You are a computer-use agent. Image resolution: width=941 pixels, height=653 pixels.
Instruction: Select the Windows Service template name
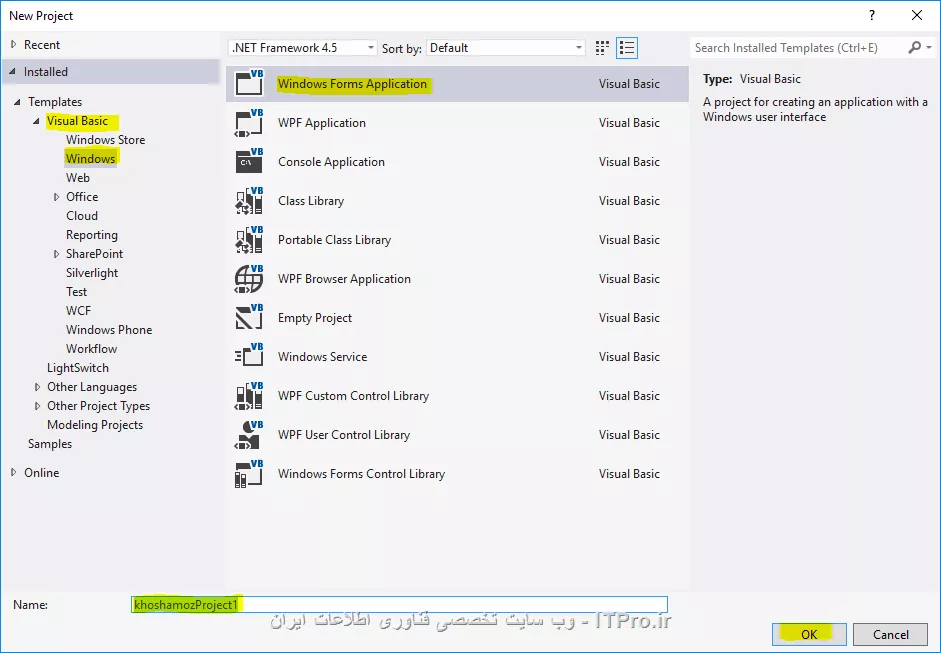322,357
